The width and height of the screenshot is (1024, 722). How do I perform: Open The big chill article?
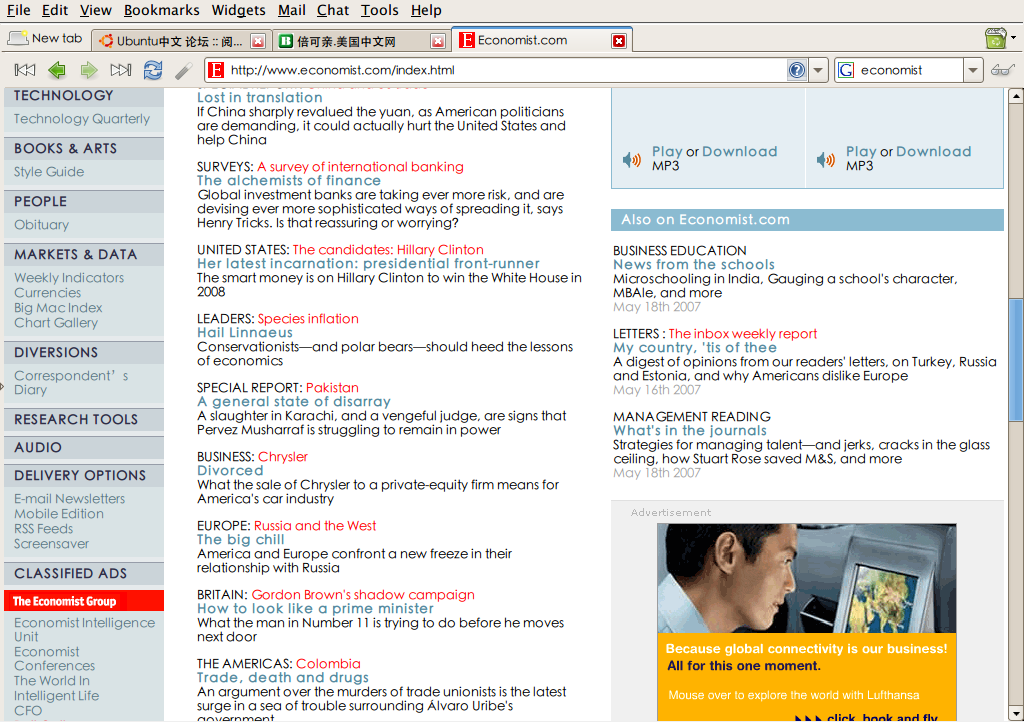[240, 539]
